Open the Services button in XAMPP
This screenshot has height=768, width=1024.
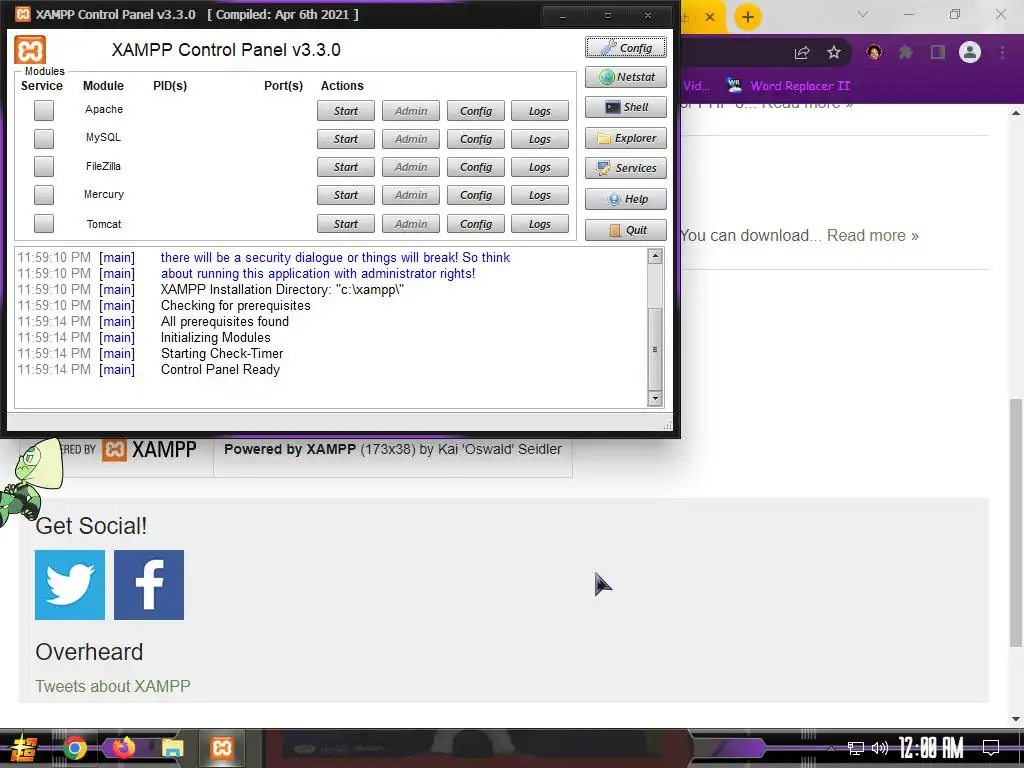click(626, 168)
